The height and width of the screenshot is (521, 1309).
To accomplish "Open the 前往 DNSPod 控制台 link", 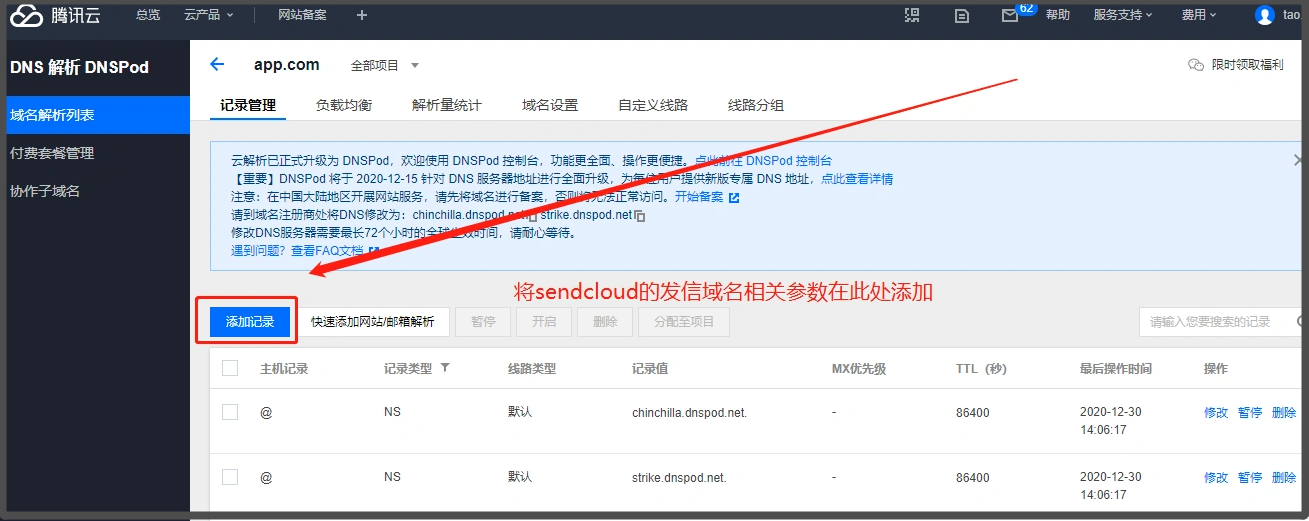I will pyautogui.click(x=763, y=160).
